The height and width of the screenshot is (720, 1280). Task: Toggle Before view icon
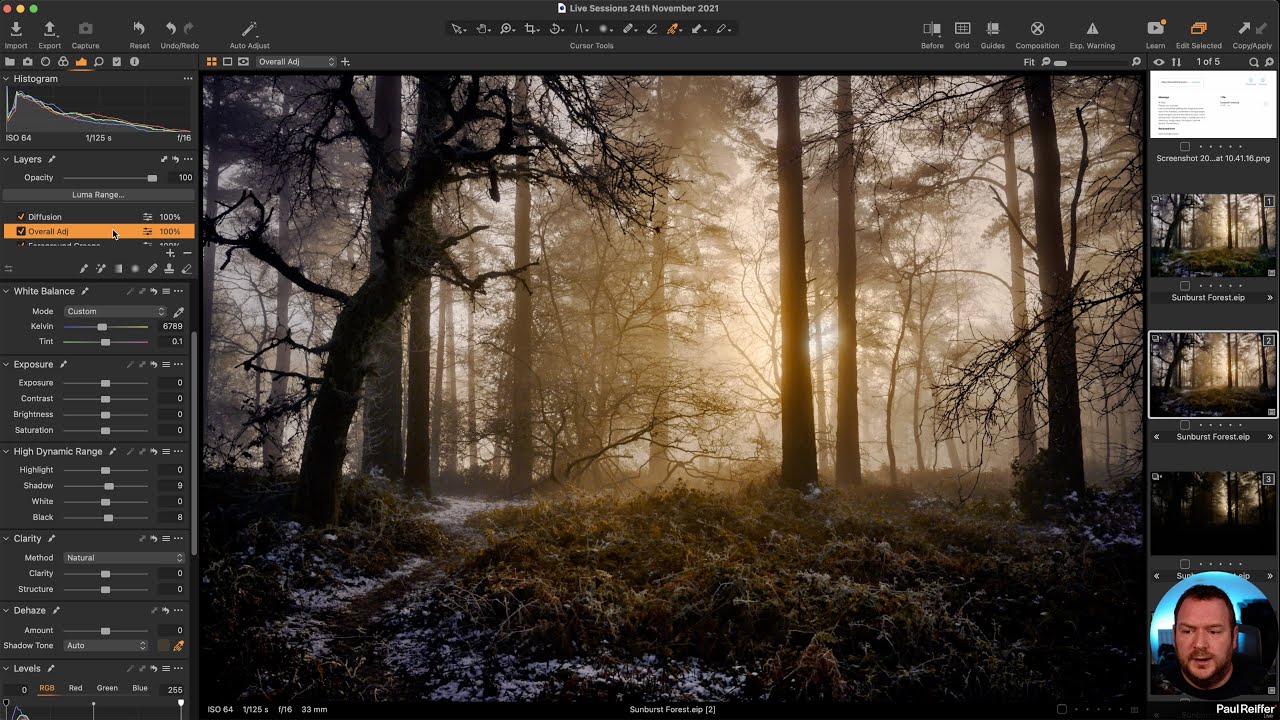coord(932,29)
